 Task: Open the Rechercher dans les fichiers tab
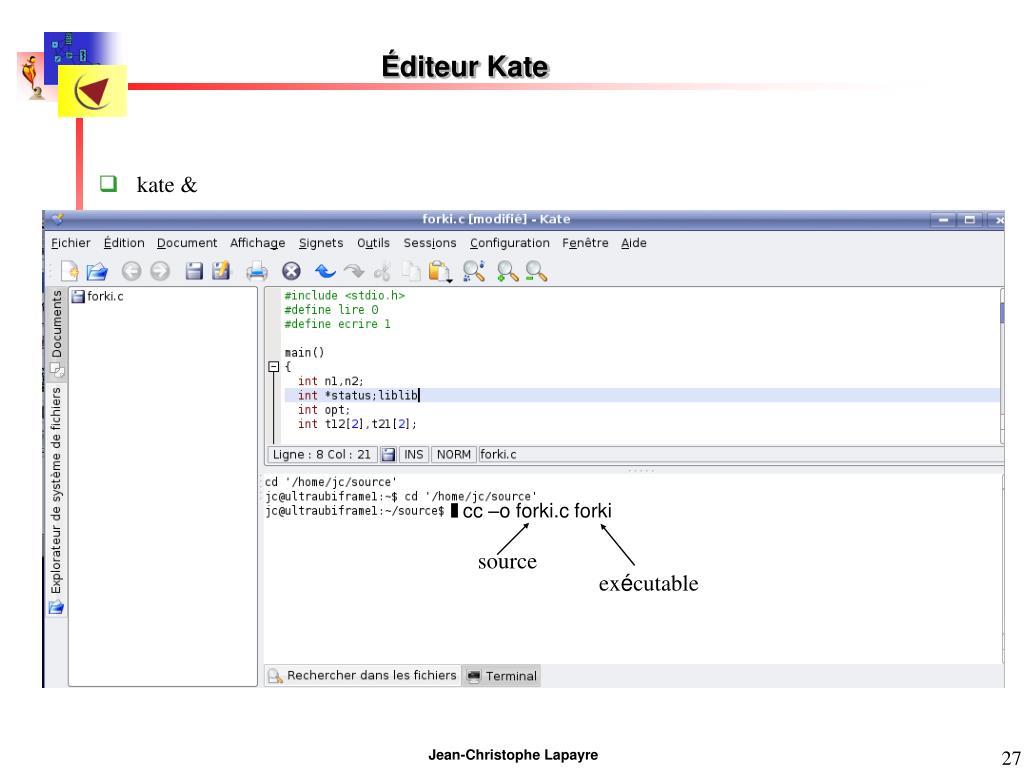(363, 675)
